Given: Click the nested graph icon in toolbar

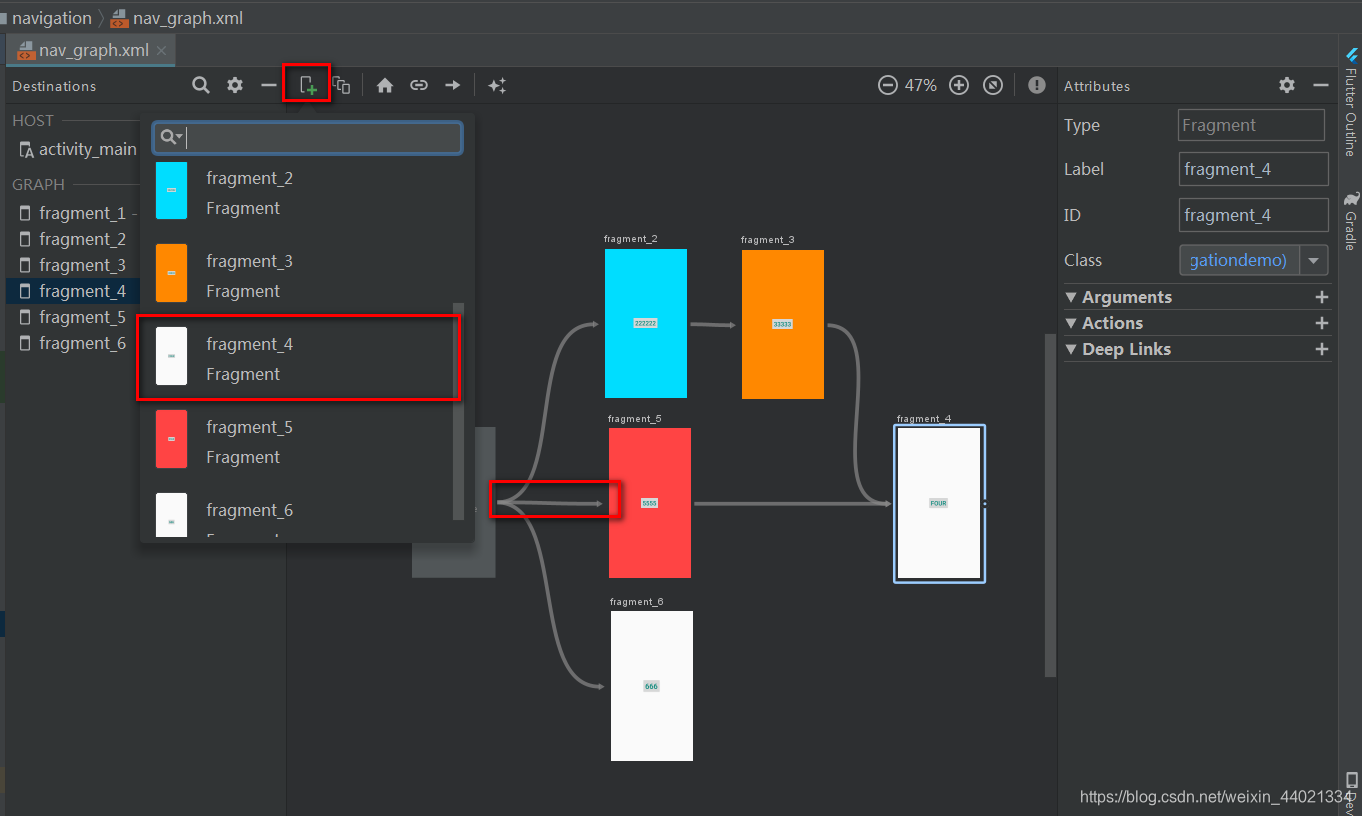Looking at the screenshot, I should [x=342, y=85].
